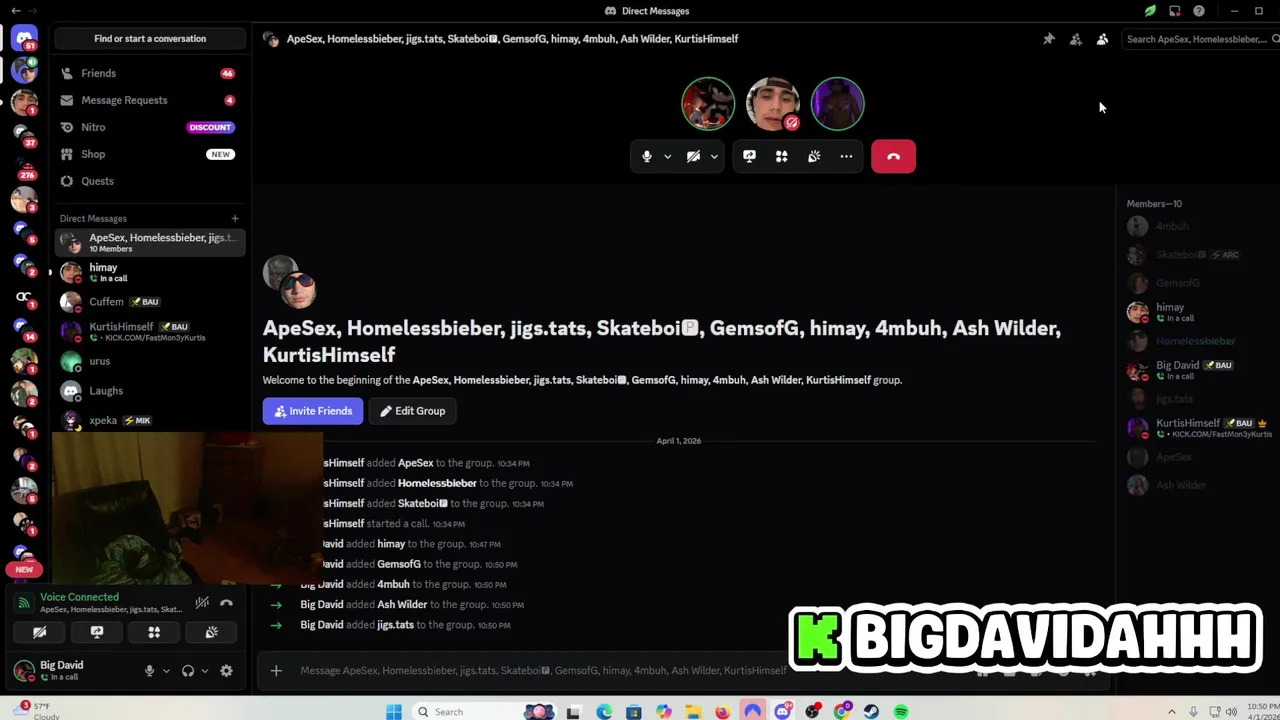1280x720 pixels.
Task: Go to Discord home Direct Messages icon
Action: [24, 39]
